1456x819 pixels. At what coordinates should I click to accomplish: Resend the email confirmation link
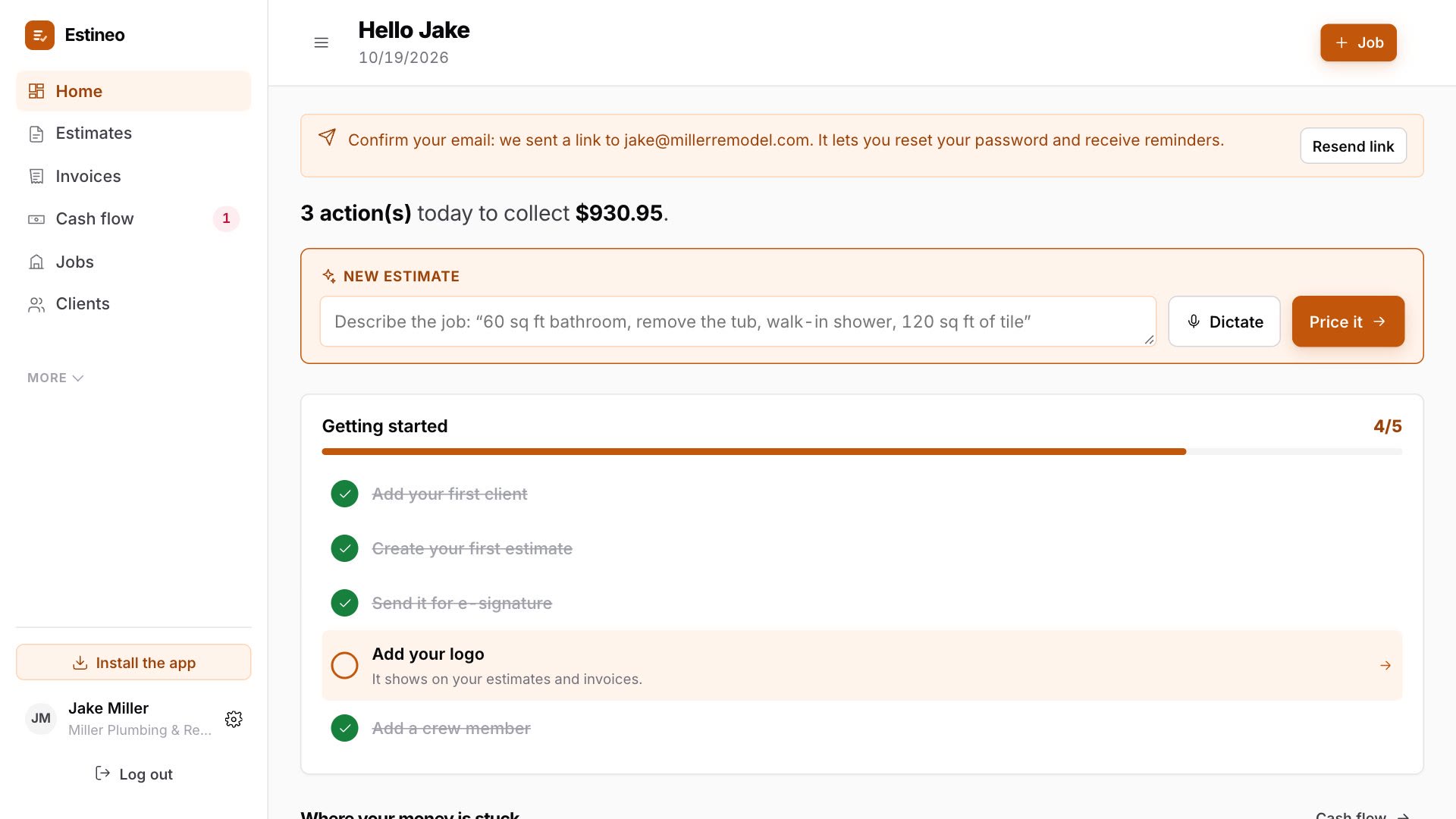coord(1353,146)
